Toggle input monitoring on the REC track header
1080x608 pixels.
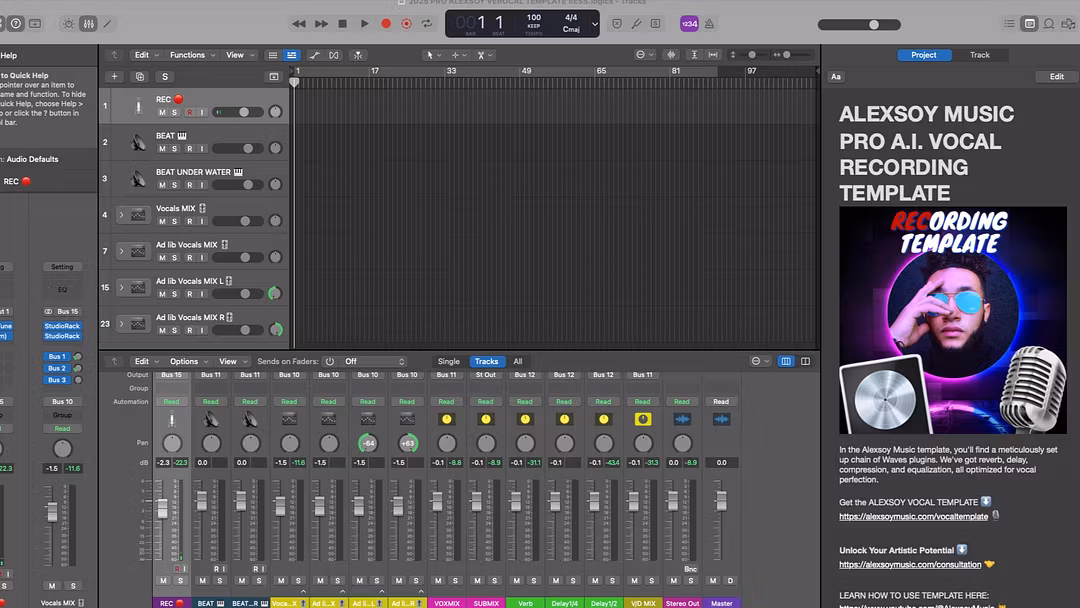[202, 112]
